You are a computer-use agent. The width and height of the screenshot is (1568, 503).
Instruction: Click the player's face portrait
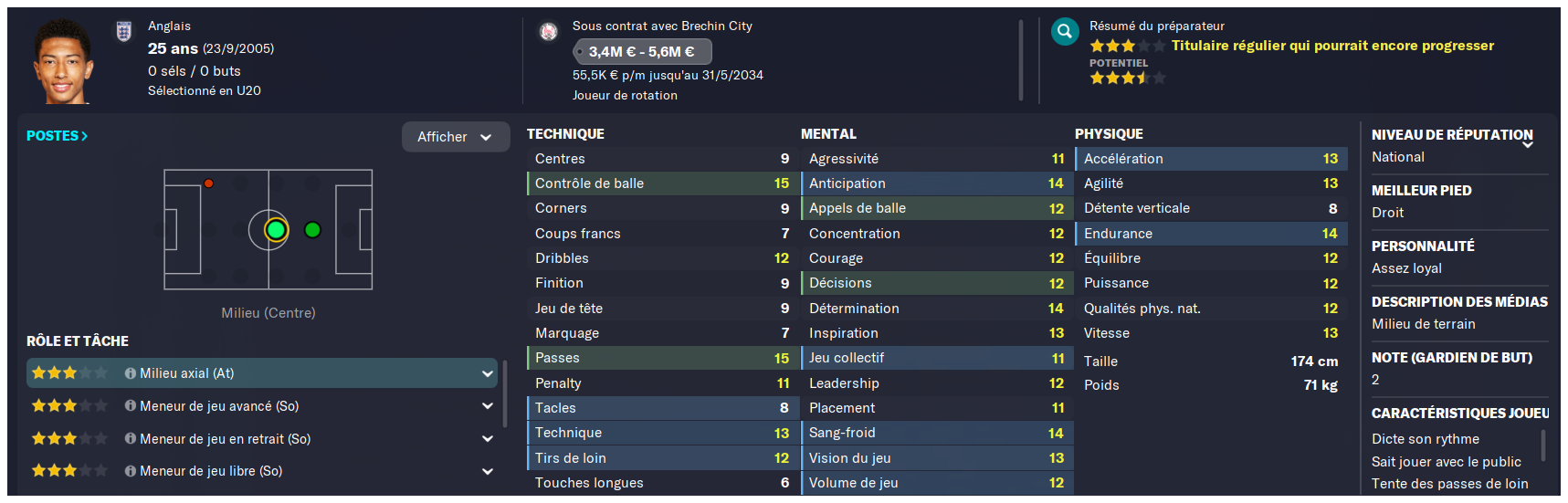coord(64,60)
